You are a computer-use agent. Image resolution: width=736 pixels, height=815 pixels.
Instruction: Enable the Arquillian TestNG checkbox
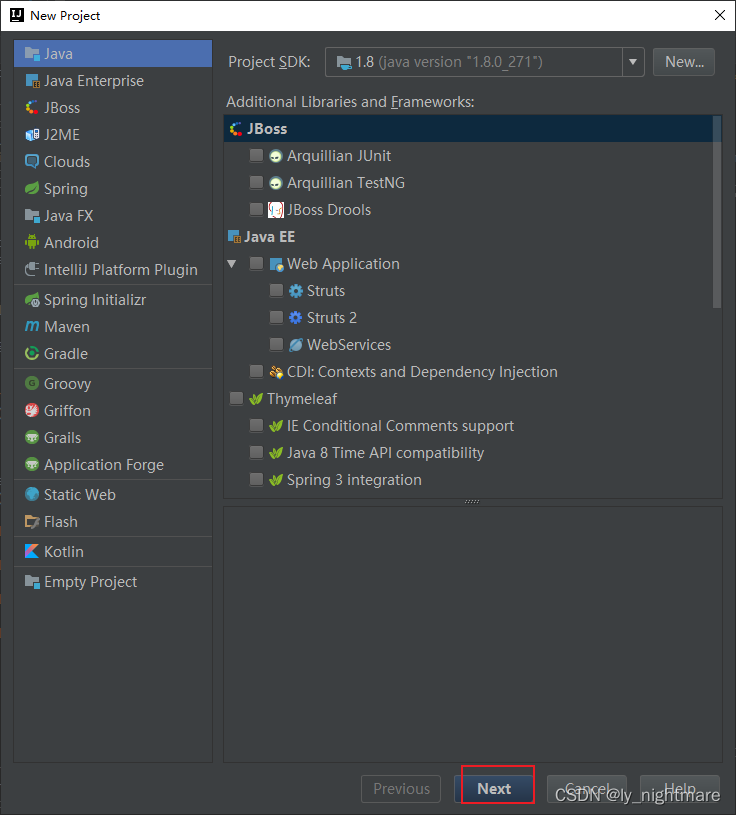[x=256, y=182]
